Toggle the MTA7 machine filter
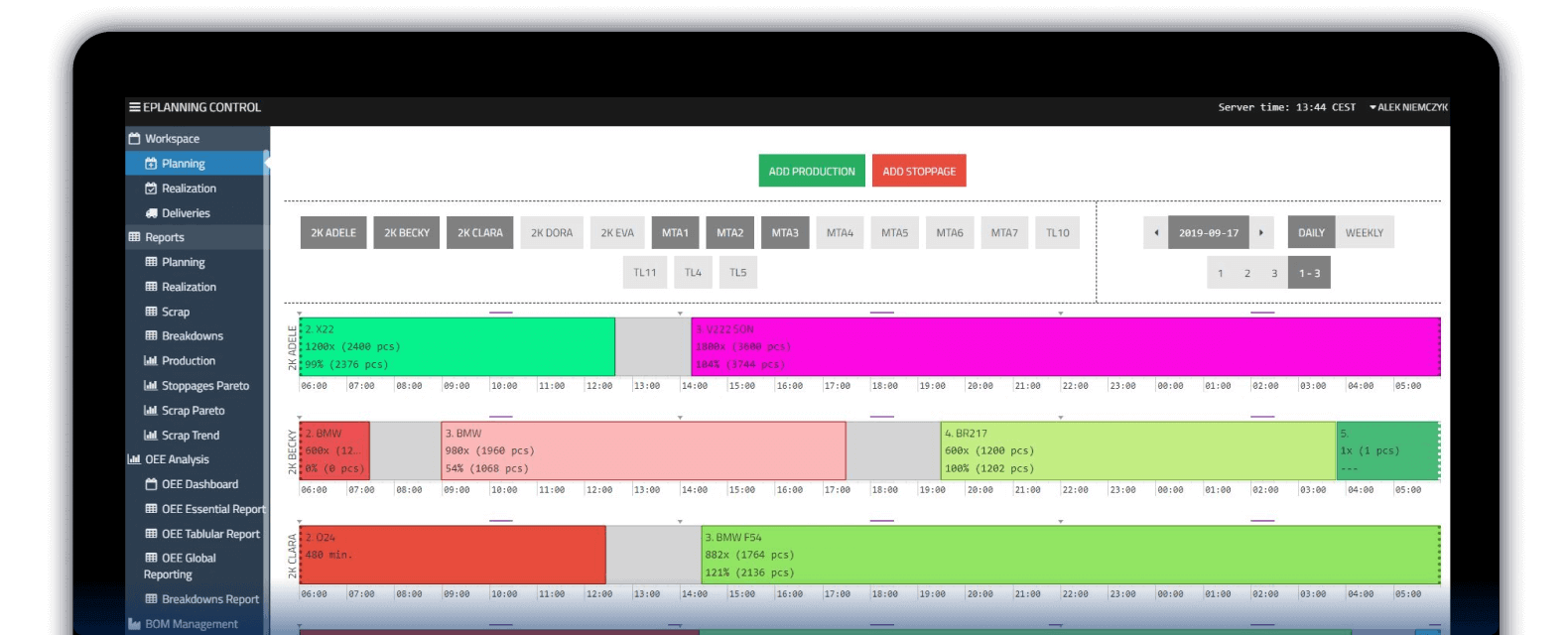 coord(1004,233)
